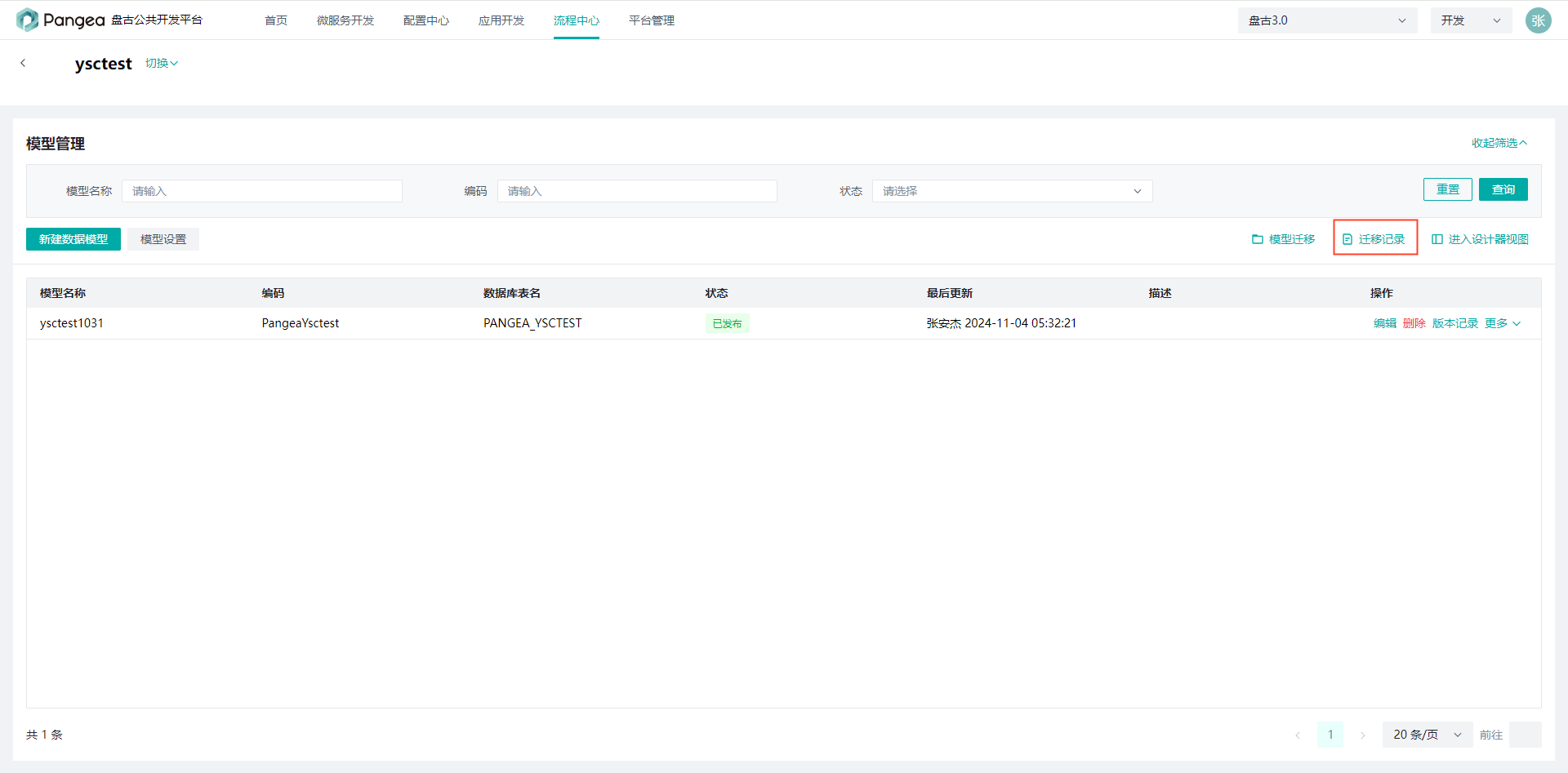Open the 首页 menu
Viewport: 1568px width, 773px height.
pyautogui.click(x=276, y=20)
